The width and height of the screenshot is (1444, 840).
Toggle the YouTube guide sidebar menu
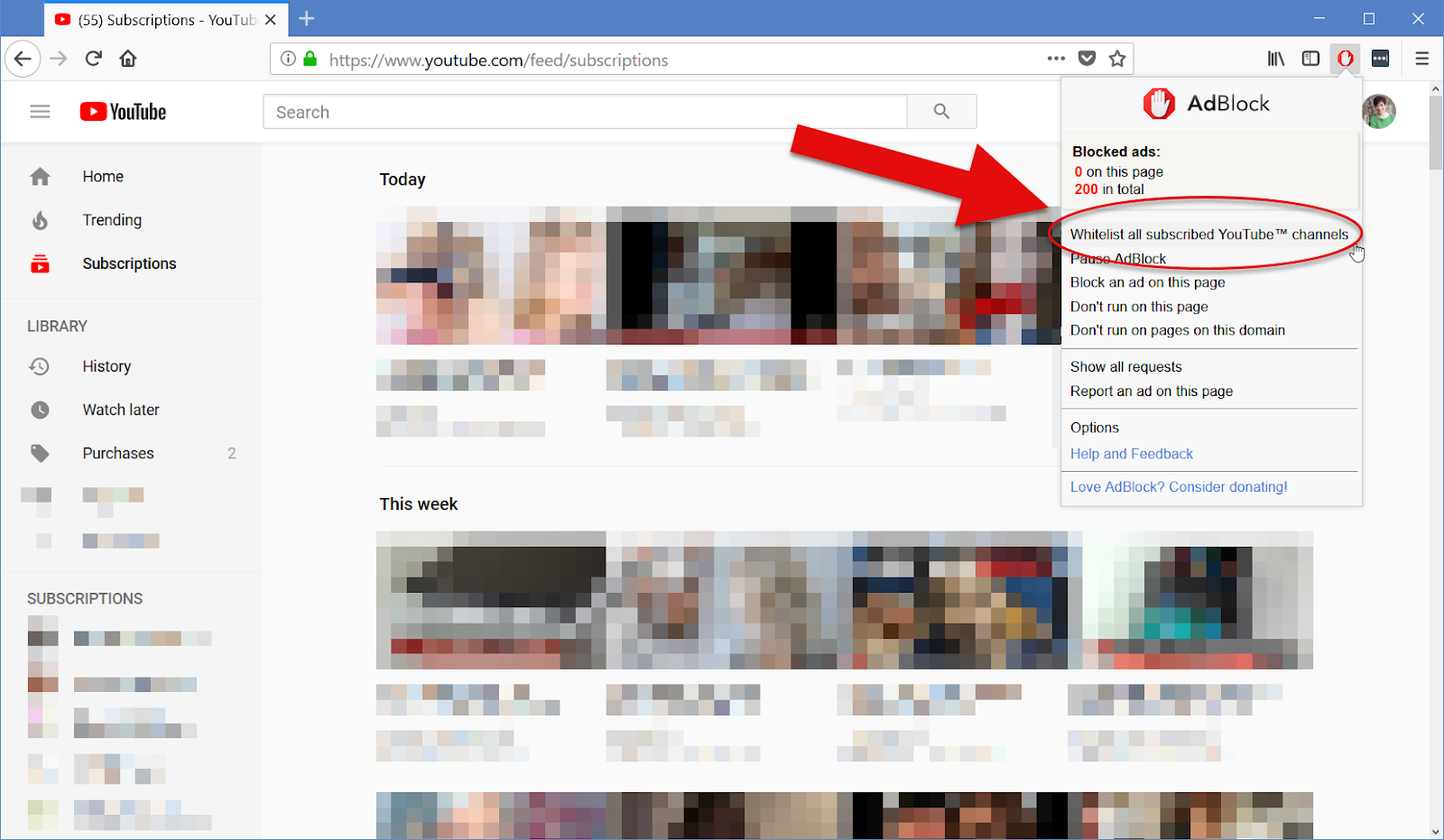pos(40,112)
